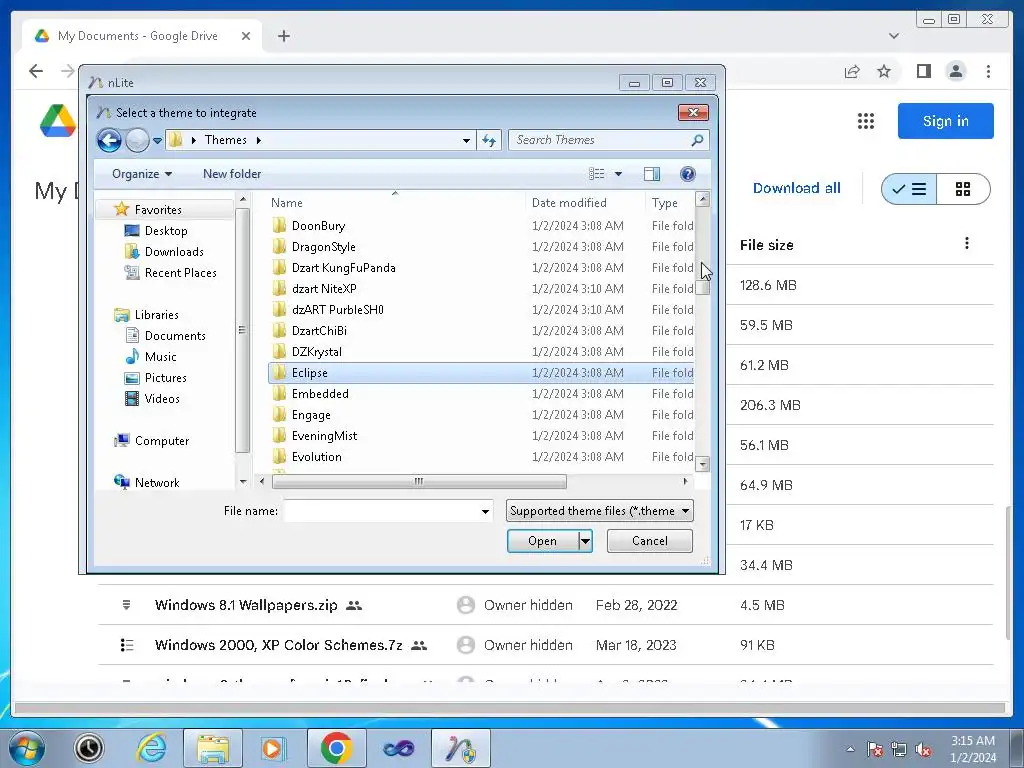Open Downloads in the navigation pane

click(174, 251)
